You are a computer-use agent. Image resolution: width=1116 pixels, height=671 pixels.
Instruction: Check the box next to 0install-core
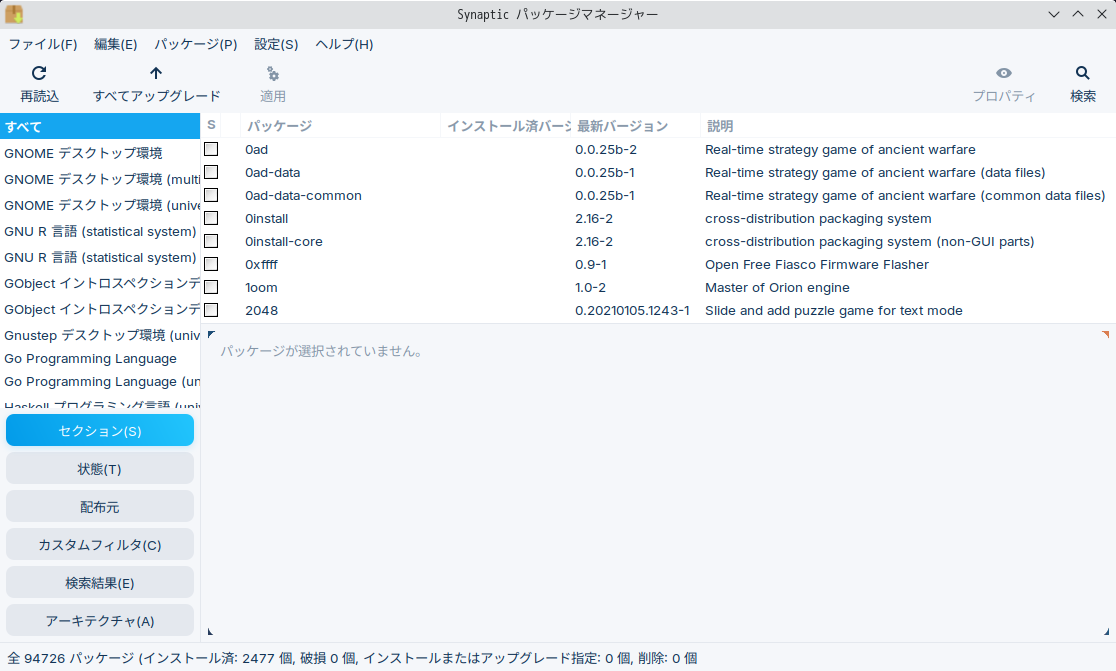click(x=211, y=240)
